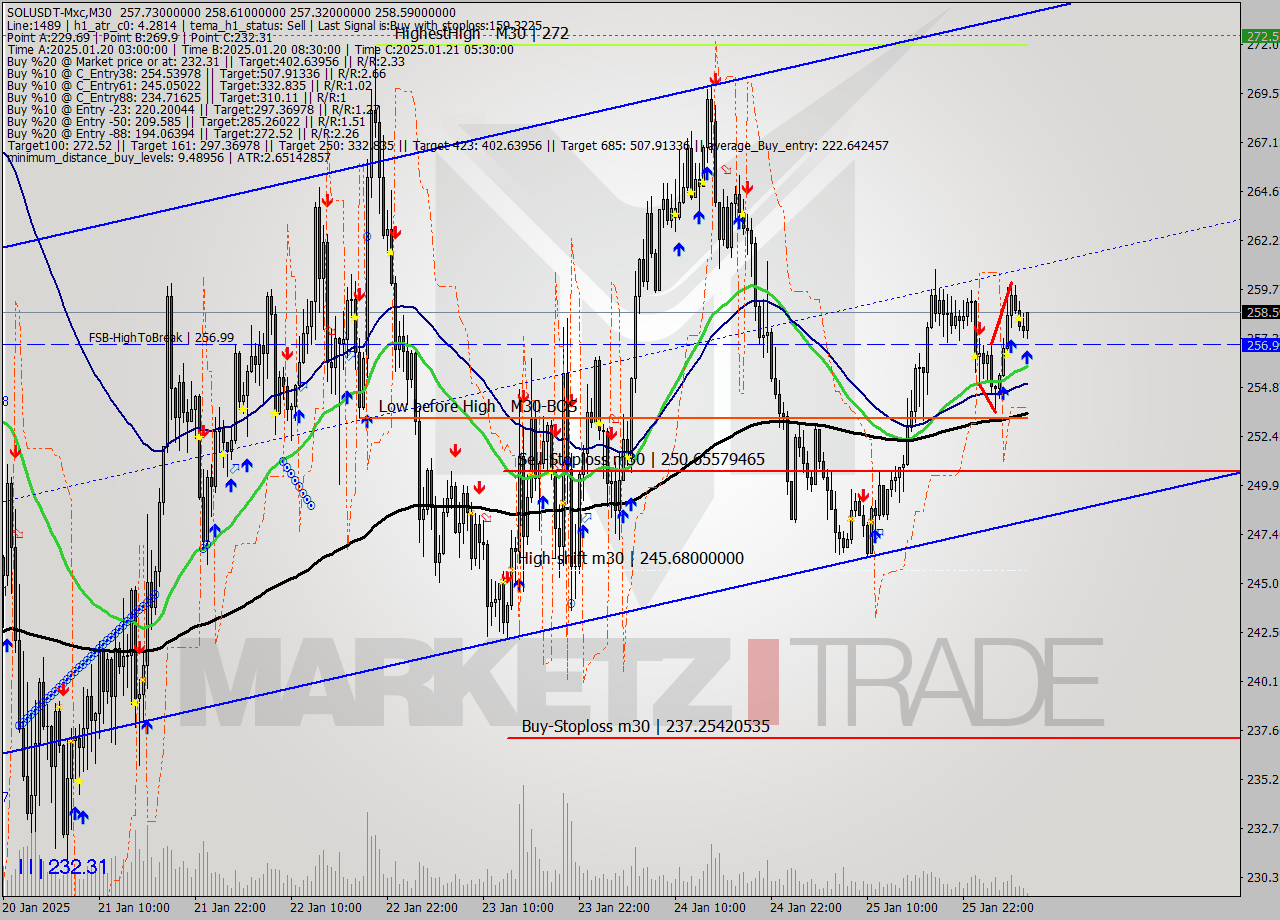Select the 'Buy-Stoploss m30 | 237.25420535' label
This screenshot has height=920, width=1280.
[x=646, y=727]
